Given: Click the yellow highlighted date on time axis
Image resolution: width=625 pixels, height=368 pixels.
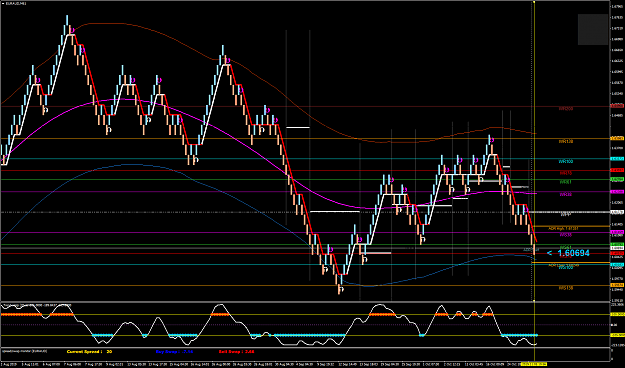Looking at the screenshot, I should click(534, 364).
